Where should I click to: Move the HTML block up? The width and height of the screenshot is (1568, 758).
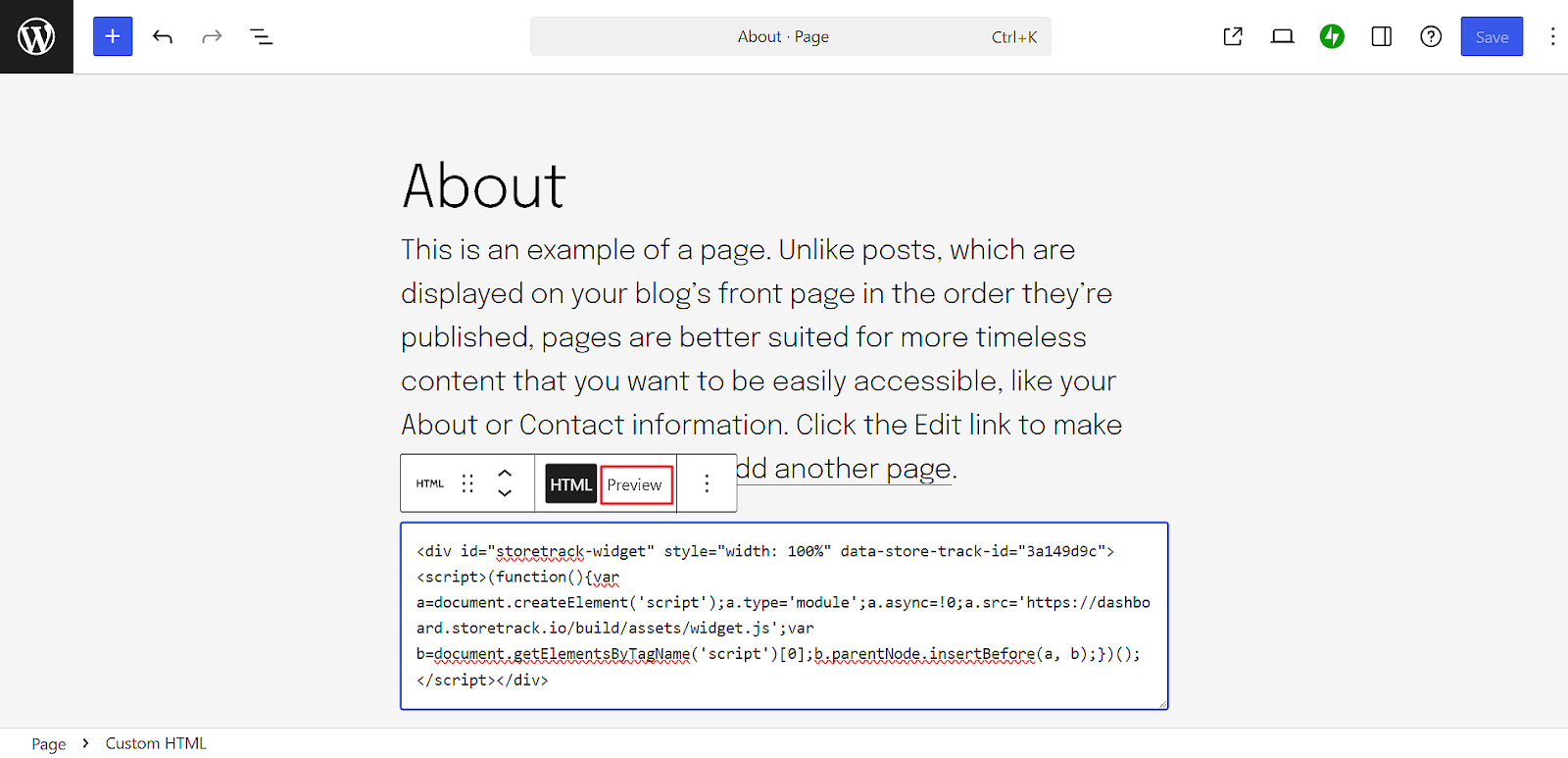[505, 473]
